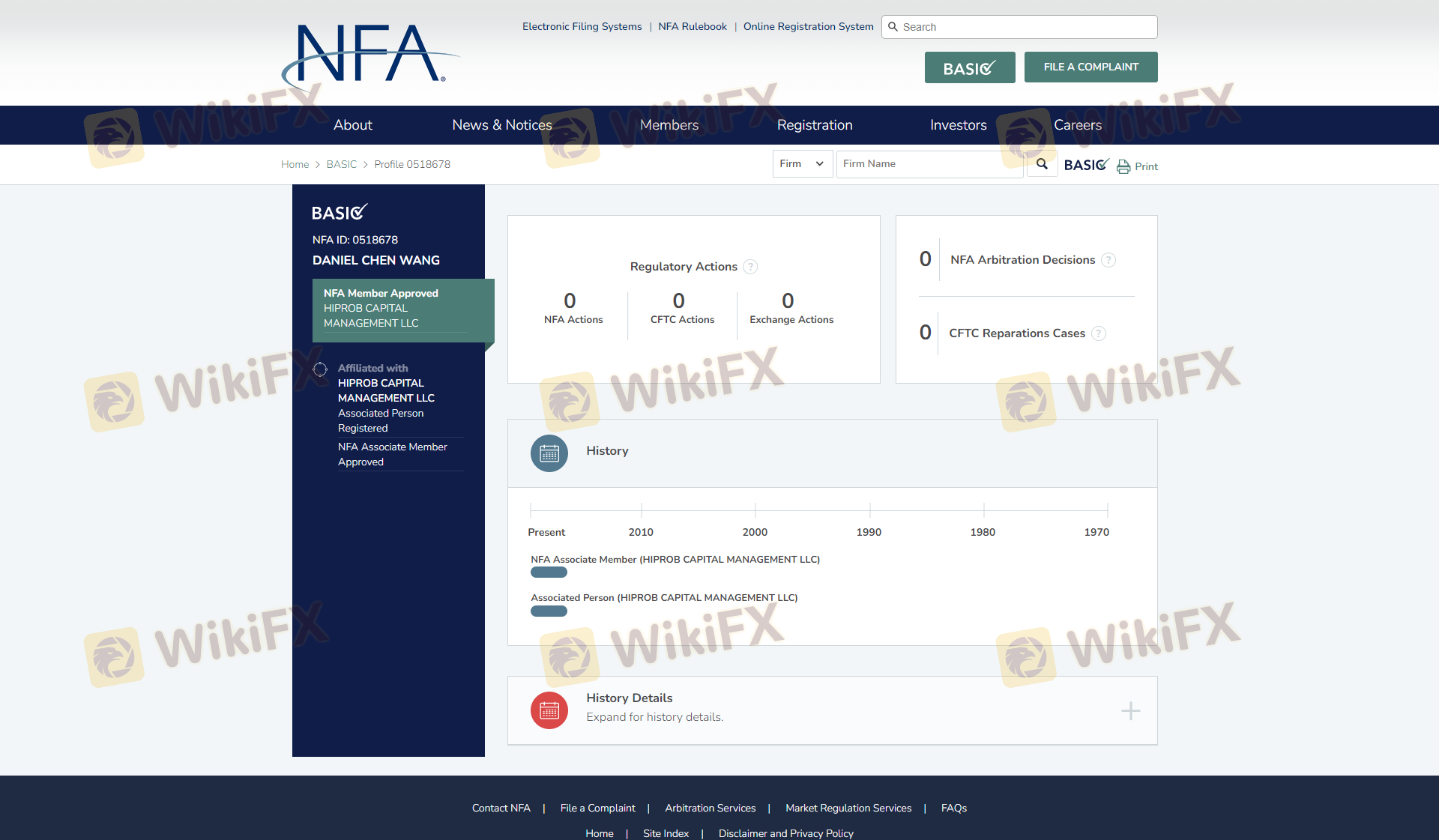
Task: Click the Firm Name input field
Action: tap(929, 164)
